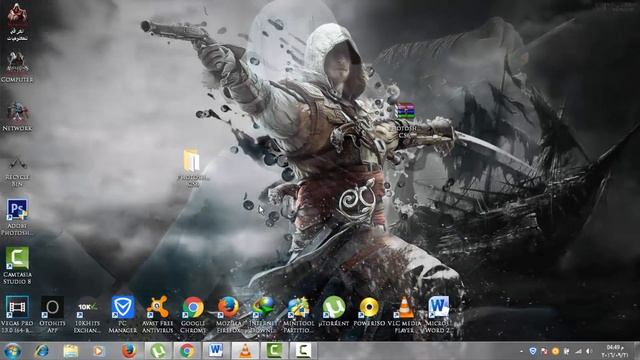Image resolution: width=640 pixels, height=360 pixels.
Task: Open the 10KHits Exchanger desktop shortcut
Action: pyautogui.click(x=87, y=316)
